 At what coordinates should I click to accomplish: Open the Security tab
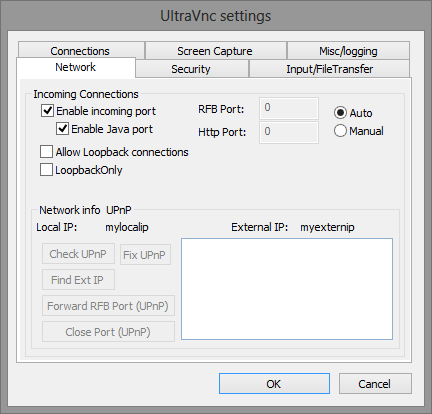[191, 69]
